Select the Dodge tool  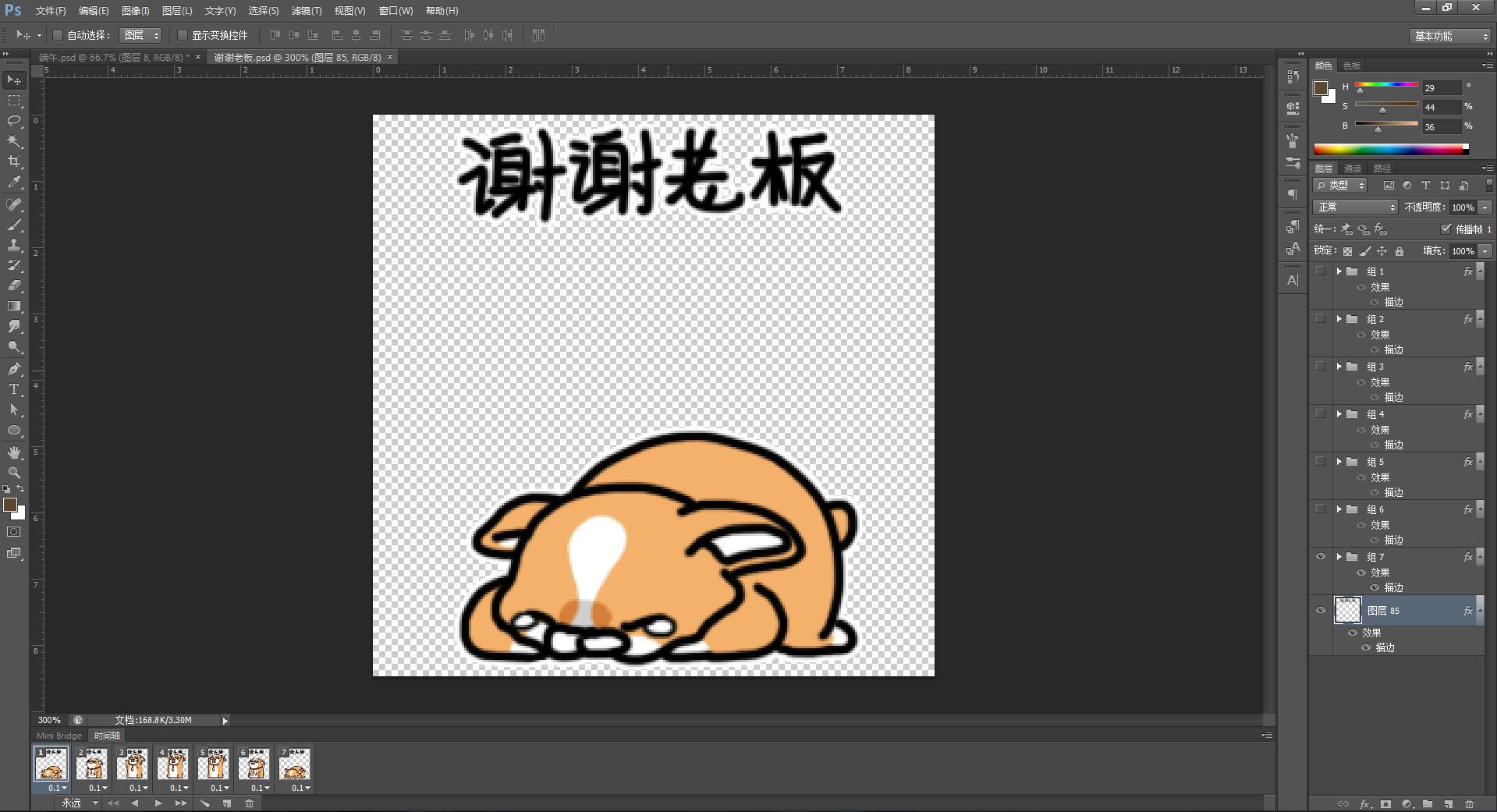coord(14,346)
